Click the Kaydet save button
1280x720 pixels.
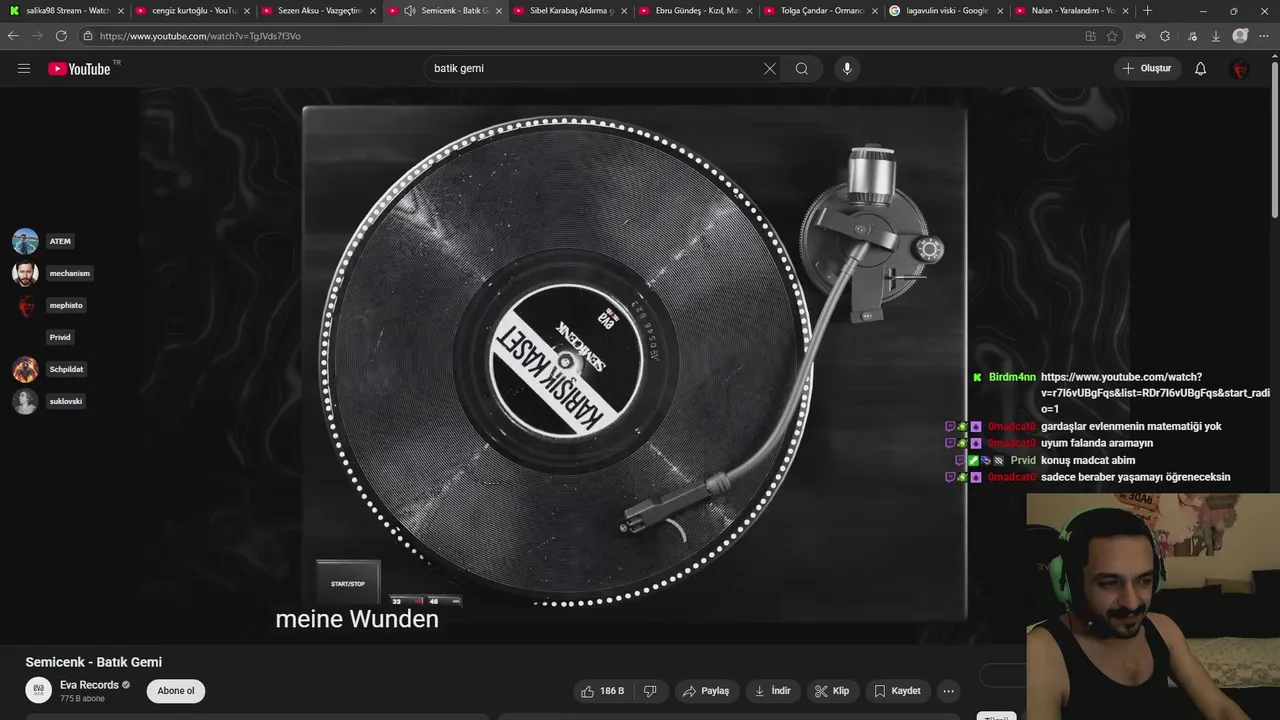898,691
